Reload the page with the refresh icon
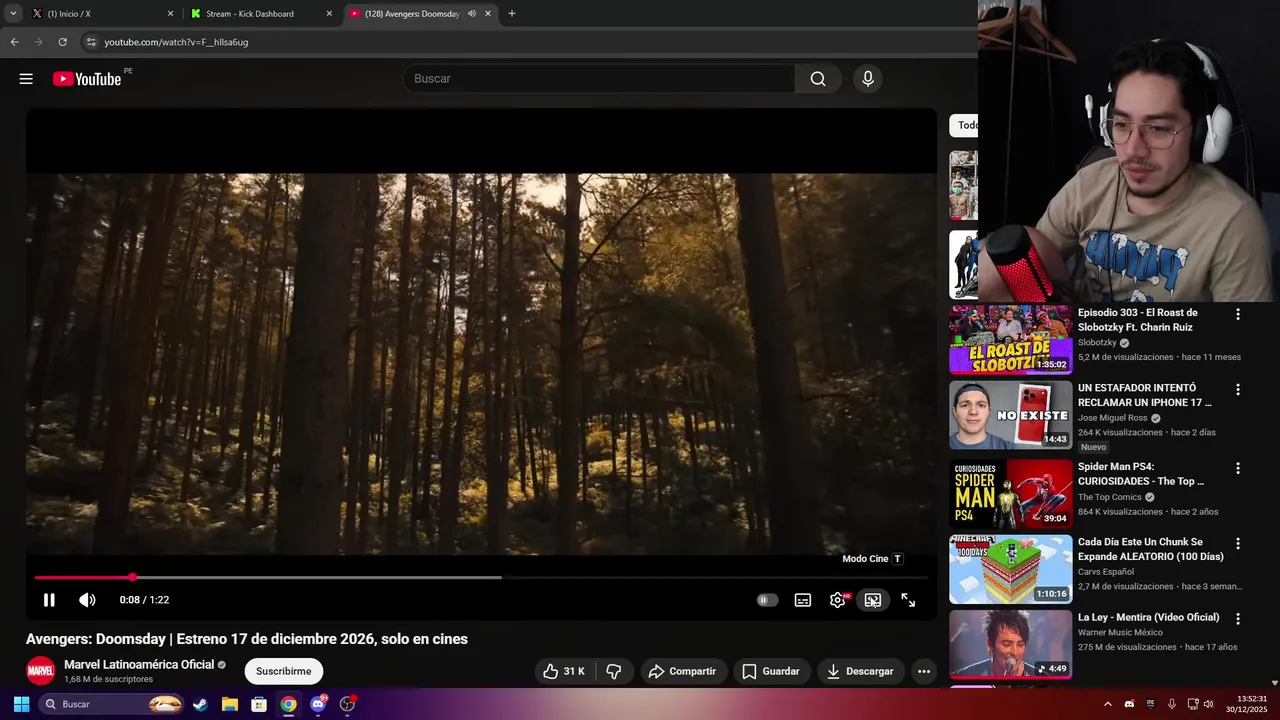This screenshot has width=1280, height=720. pyautogui.click(x=62, y=42)
